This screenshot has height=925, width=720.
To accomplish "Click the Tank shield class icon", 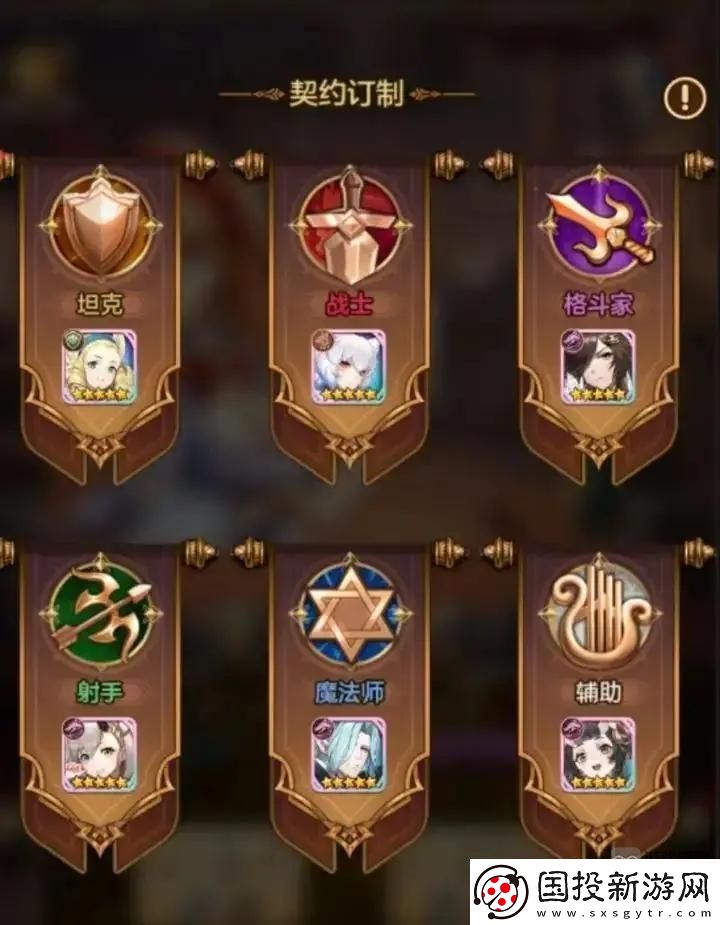I will (101, 227).
